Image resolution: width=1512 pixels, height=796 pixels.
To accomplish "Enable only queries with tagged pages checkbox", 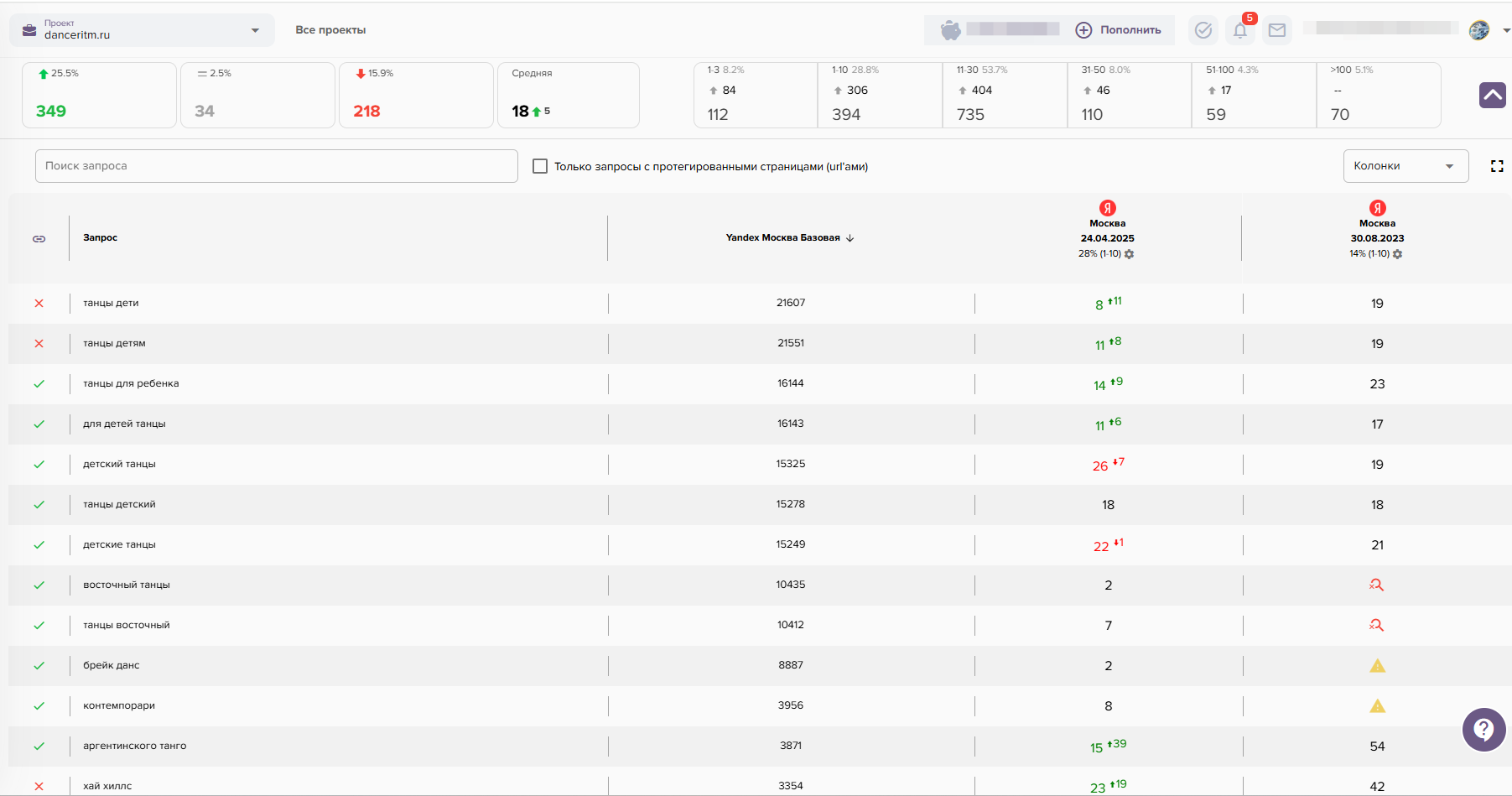I will click(x=540, y=166).
